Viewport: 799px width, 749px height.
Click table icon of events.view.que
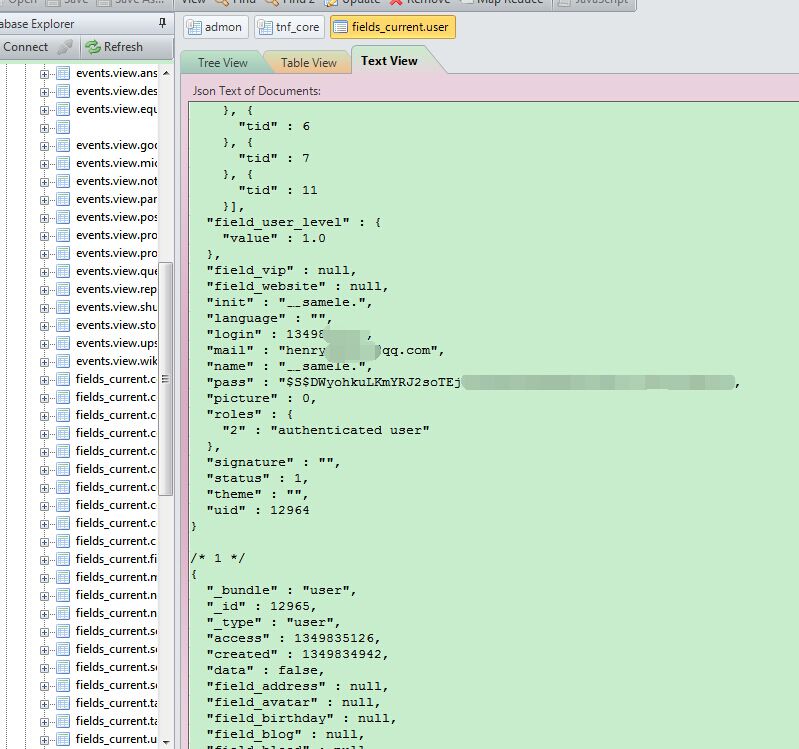[63, 271]
